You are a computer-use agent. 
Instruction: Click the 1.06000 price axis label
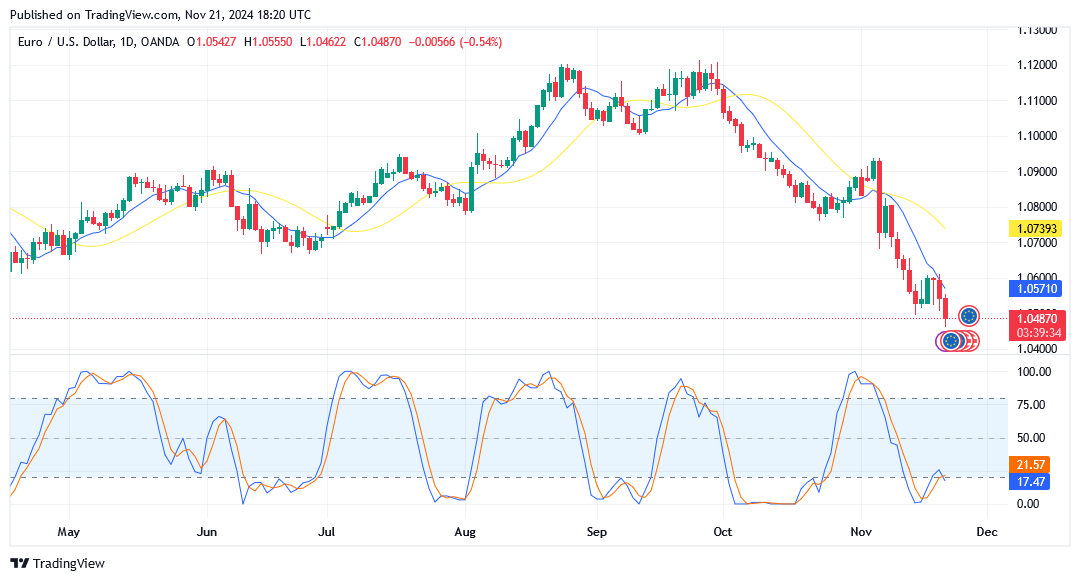[x=1037, y=277]
